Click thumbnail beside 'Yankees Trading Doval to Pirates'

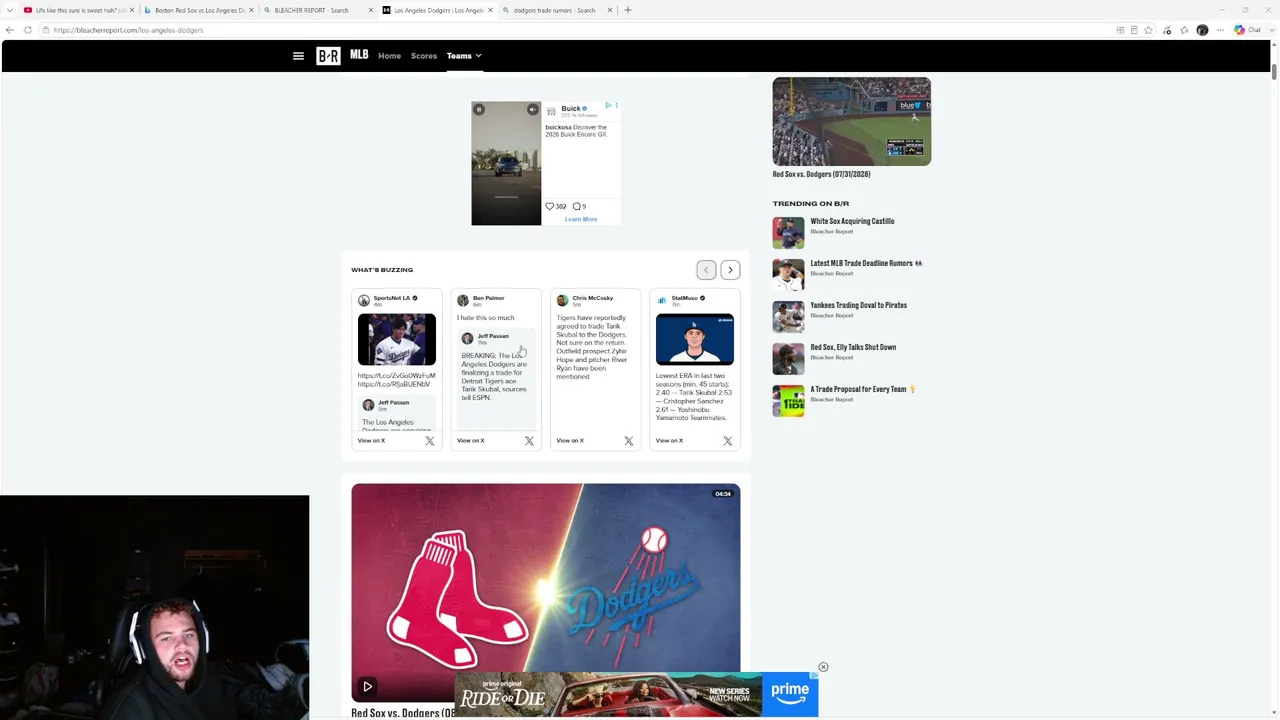(788, 316)
